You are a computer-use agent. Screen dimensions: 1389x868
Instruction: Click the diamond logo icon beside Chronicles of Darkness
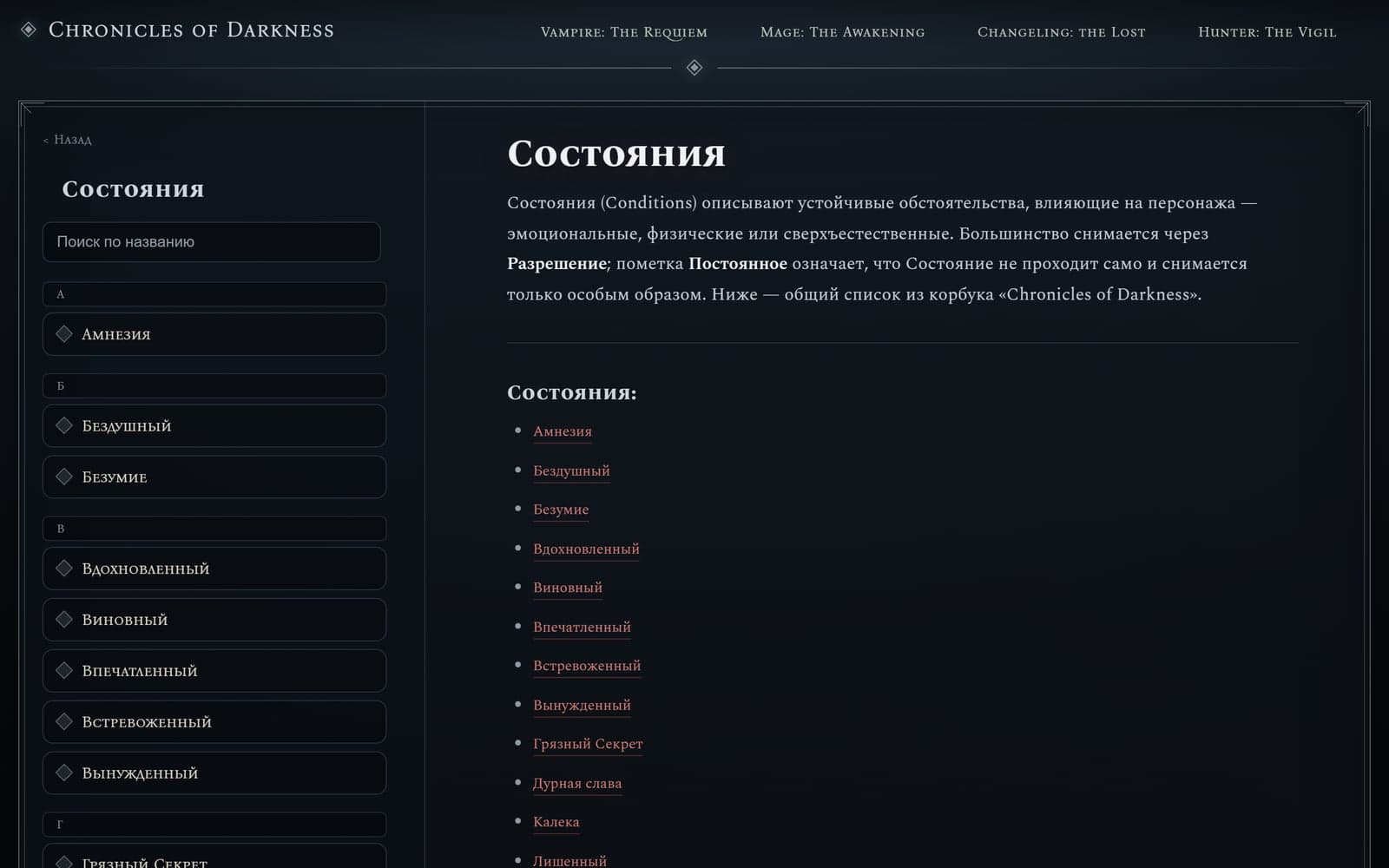point(29,30)
